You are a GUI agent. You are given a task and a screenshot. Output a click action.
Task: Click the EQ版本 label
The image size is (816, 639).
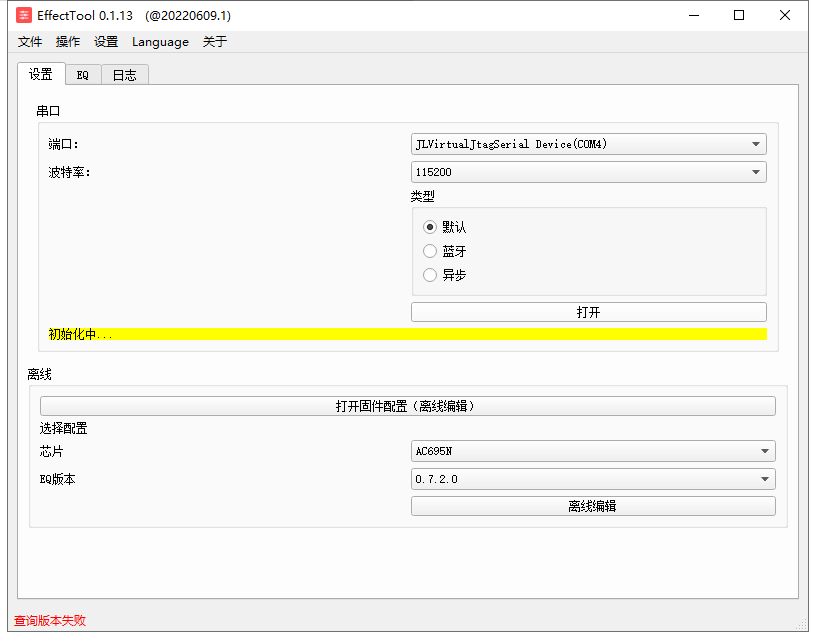point(58,479)
